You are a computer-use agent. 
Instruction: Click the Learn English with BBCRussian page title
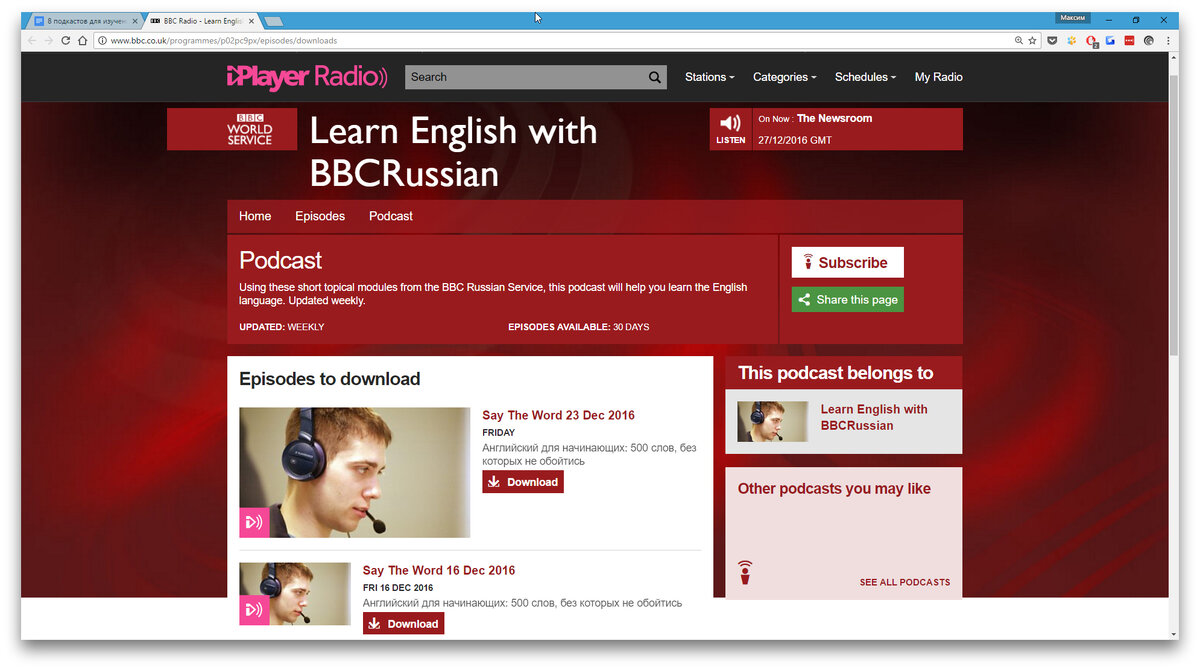click(453, 152)
